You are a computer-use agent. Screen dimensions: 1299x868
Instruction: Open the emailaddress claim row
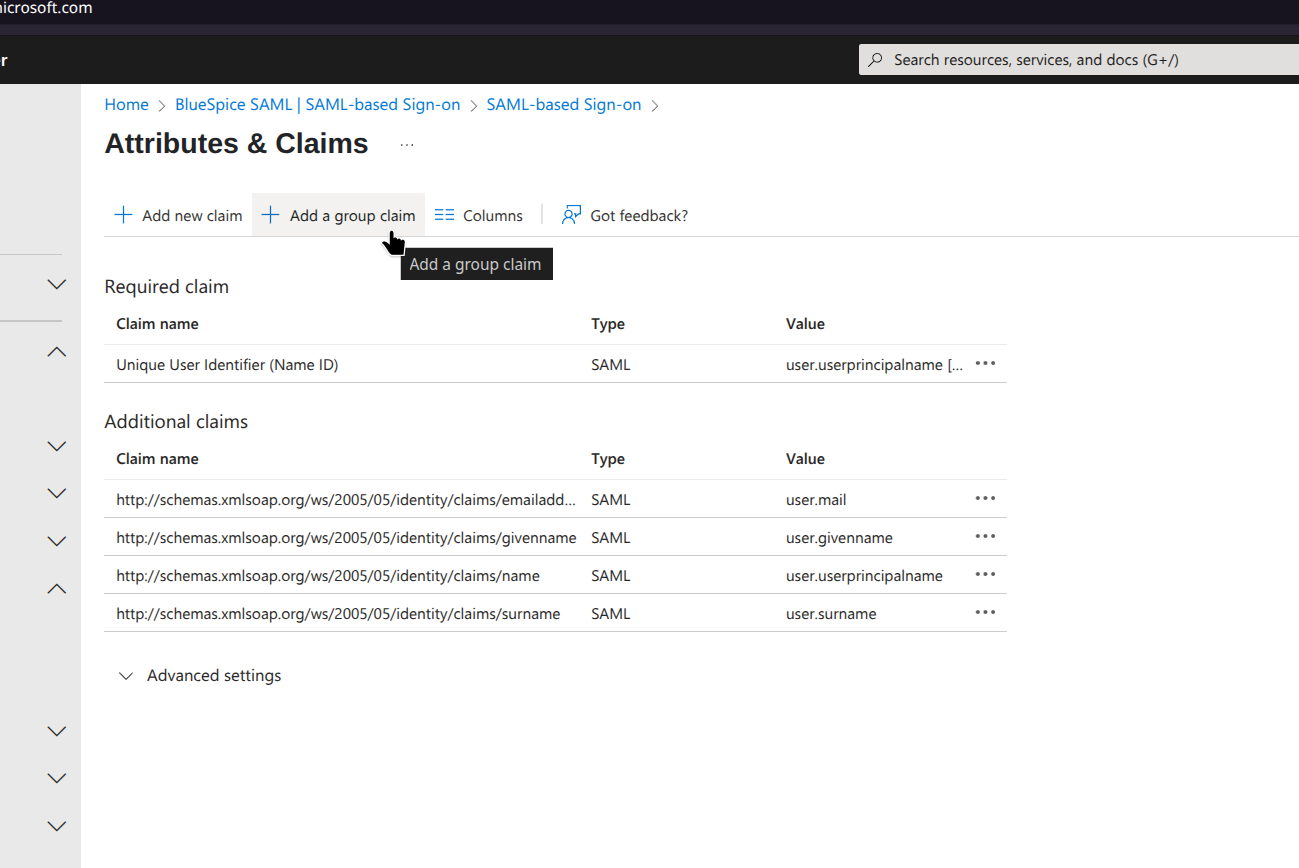(345, 499)
